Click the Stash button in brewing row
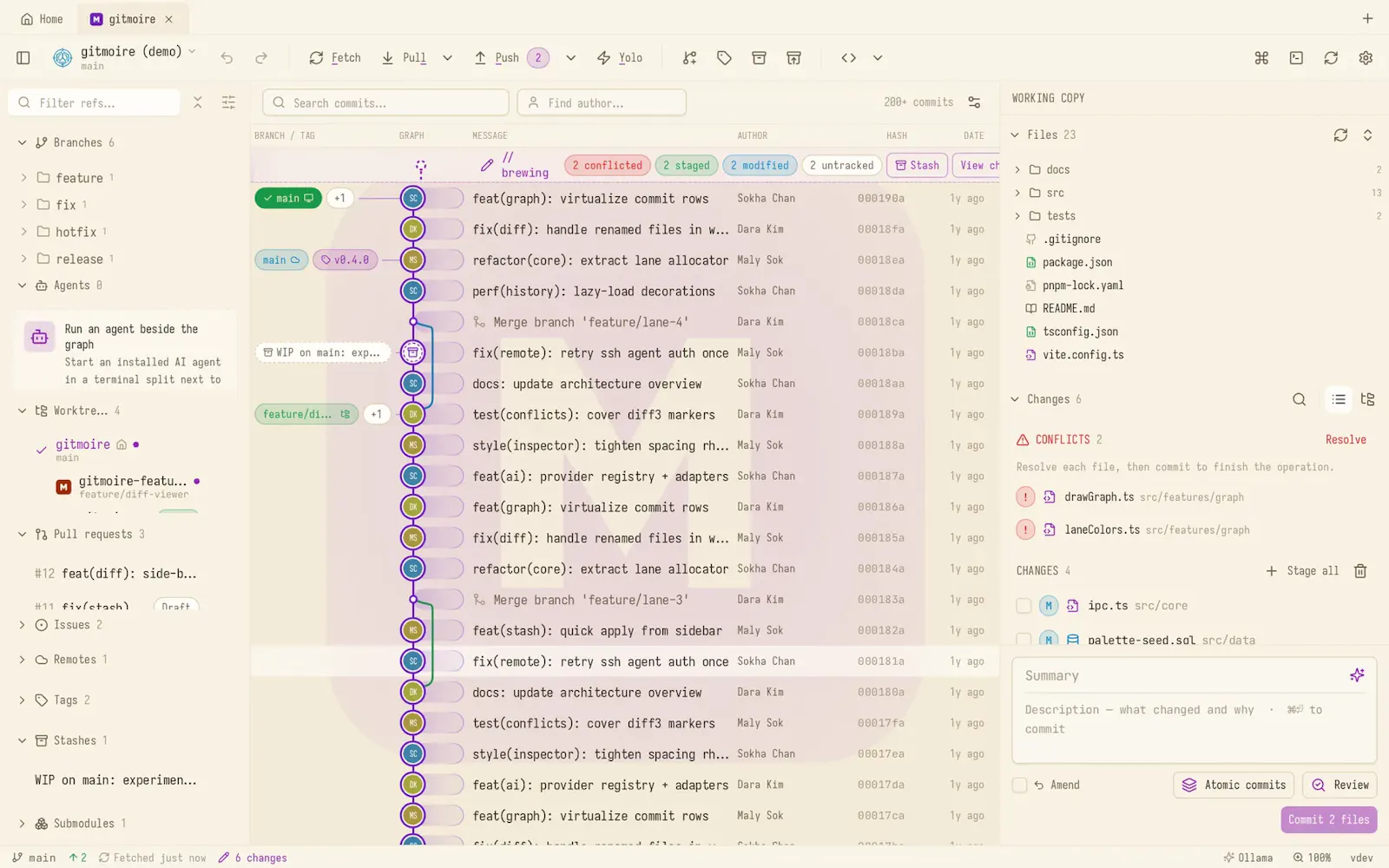 tap(917, 165)
